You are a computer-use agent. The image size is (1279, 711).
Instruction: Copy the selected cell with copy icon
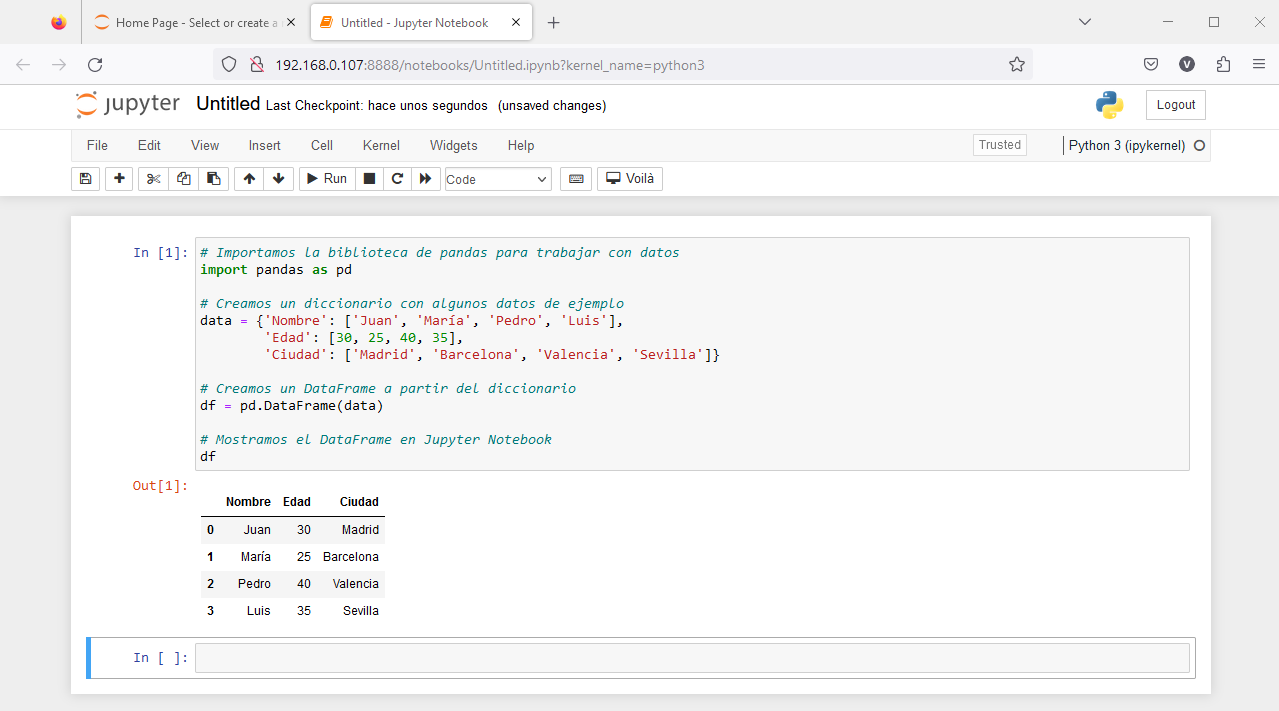pyautogui.click(x=183, y=178)
